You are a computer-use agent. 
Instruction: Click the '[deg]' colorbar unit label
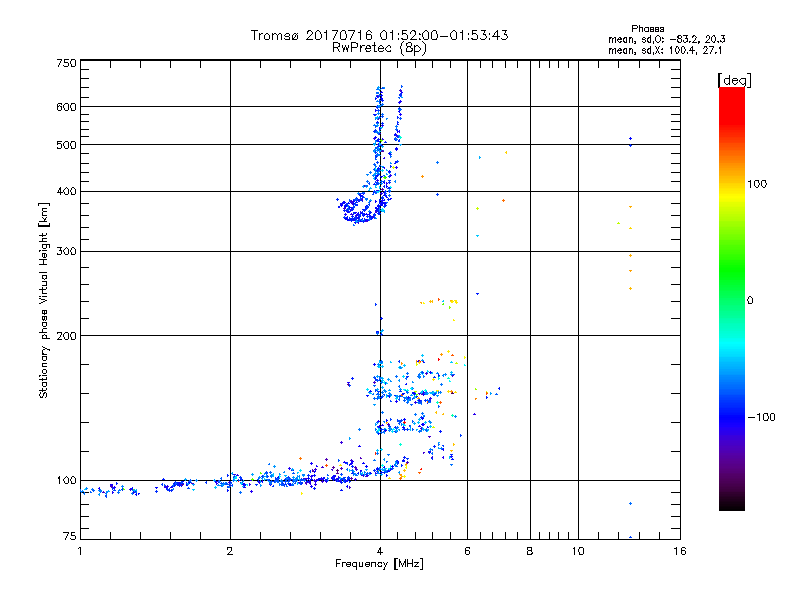pyautogui.click(x=734, y=80)
